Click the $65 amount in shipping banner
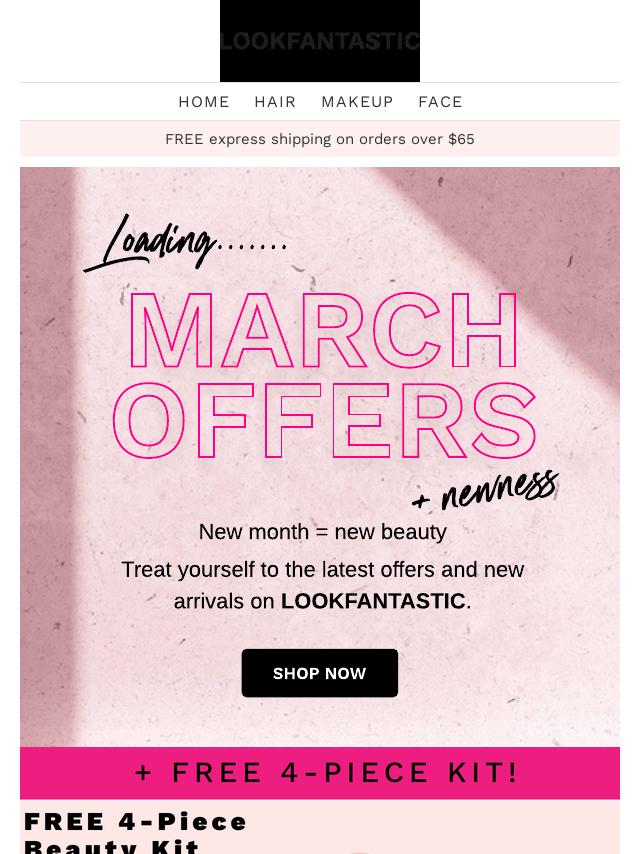The height and width of the screenshot is (854, 640). (x=461, y=139)
